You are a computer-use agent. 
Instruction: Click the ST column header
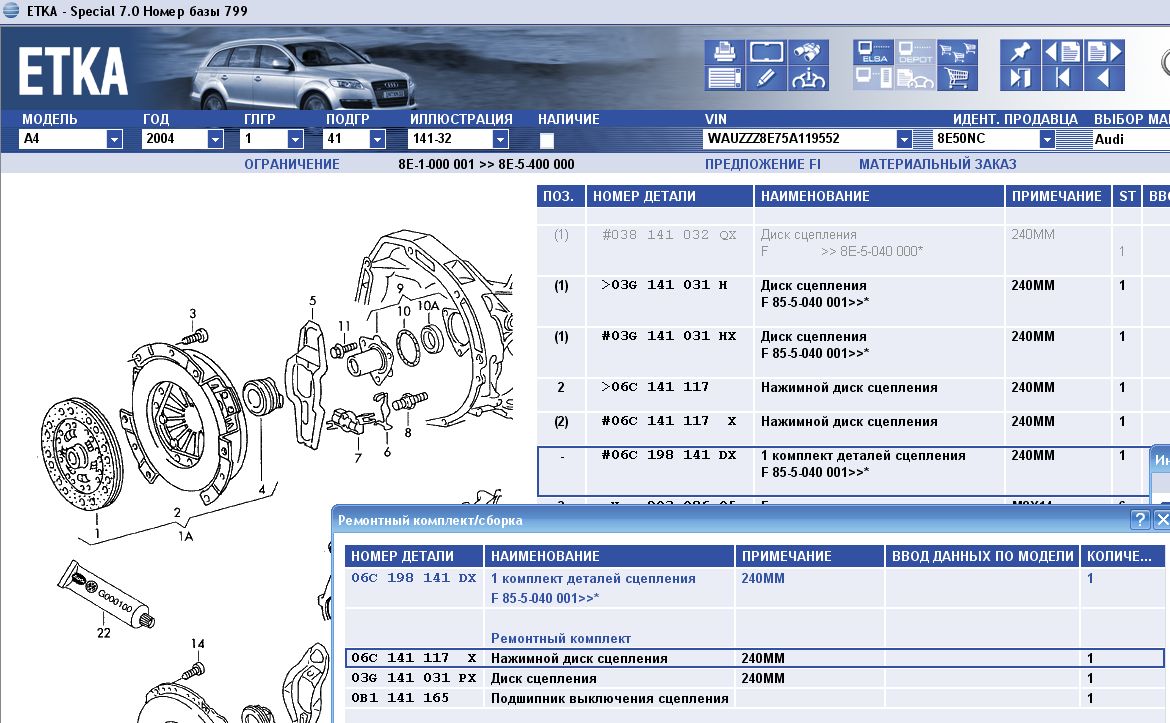tap(1127, 196)
